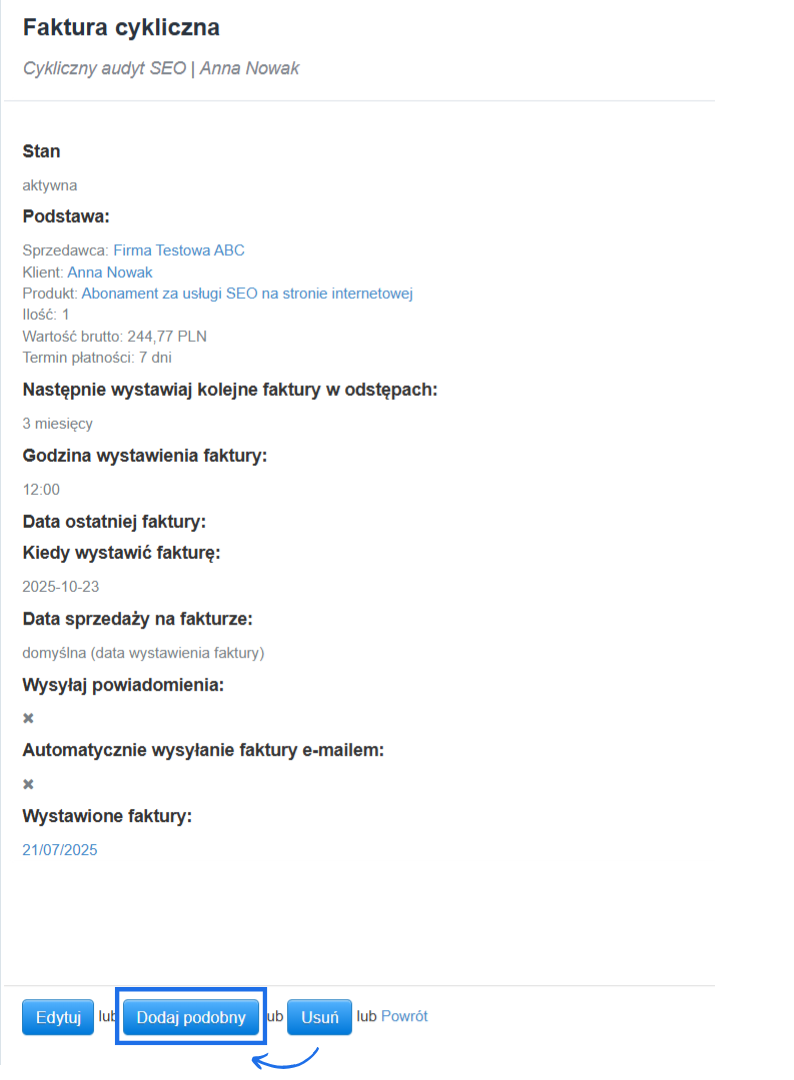Click the Dodaj podobny button
The height and width of the screenshot is (1080, 794).
tap(191, 1017)
